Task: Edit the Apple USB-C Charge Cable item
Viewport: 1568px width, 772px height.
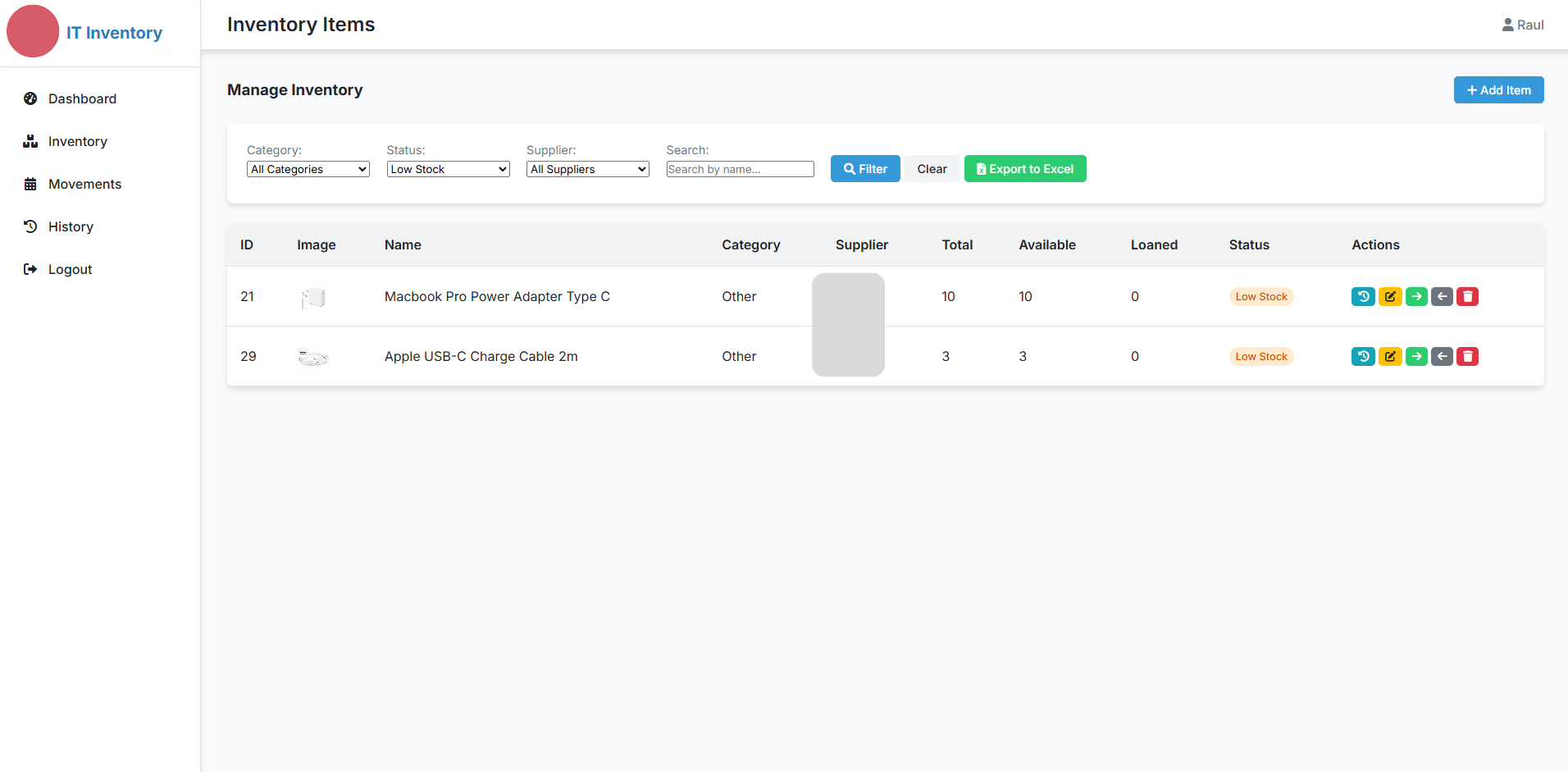Action: coord(1390,356)
